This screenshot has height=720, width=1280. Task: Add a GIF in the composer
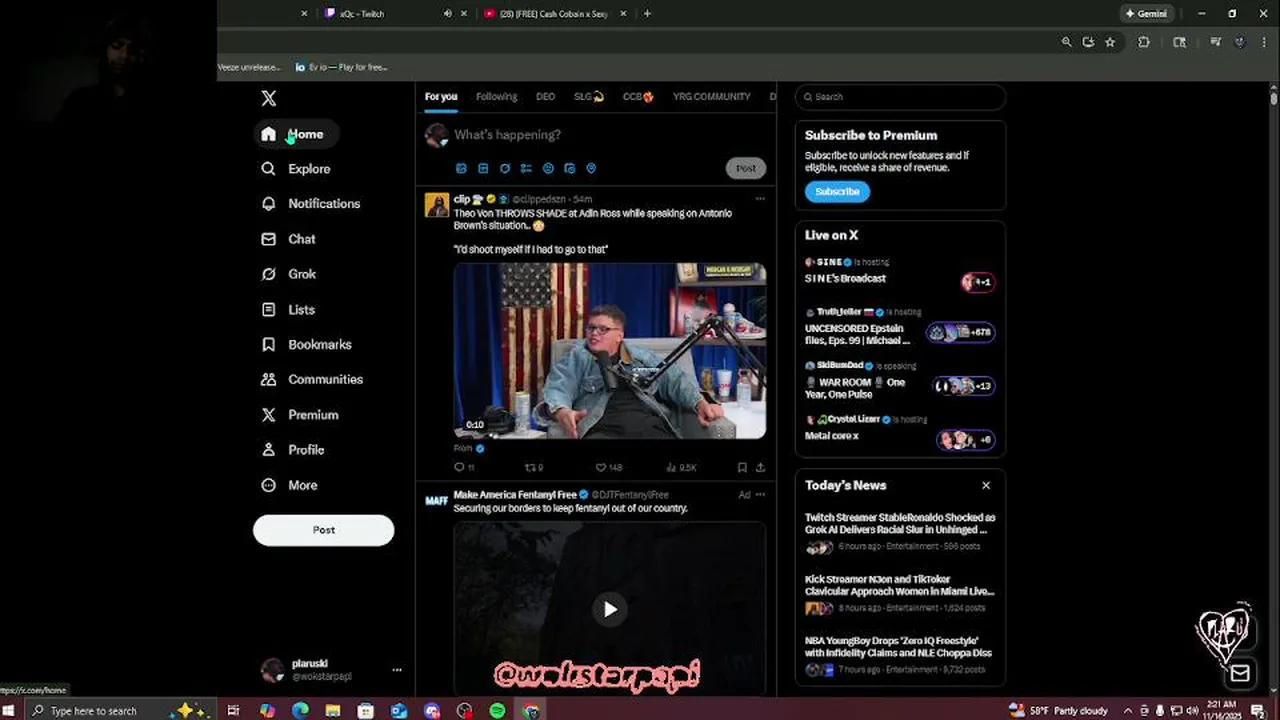483,169
